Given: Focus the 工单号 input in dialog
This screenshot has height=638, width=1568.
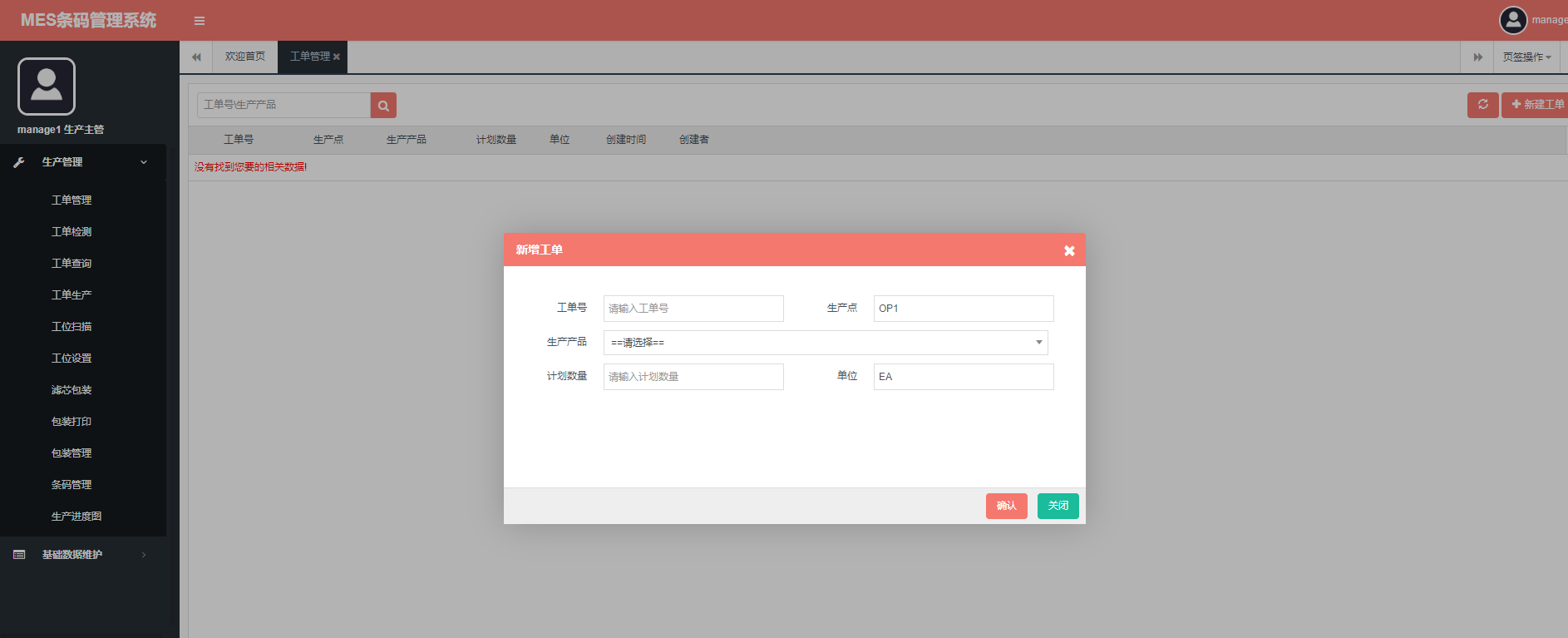Looking at the screenshot, I should (x=693, y=309).
